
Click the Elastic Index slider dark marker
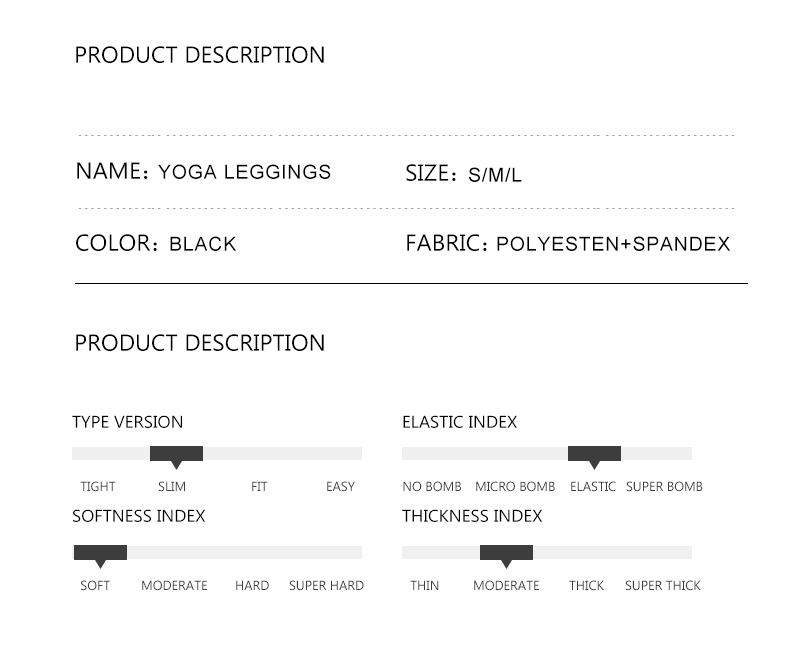coord(594,454)
